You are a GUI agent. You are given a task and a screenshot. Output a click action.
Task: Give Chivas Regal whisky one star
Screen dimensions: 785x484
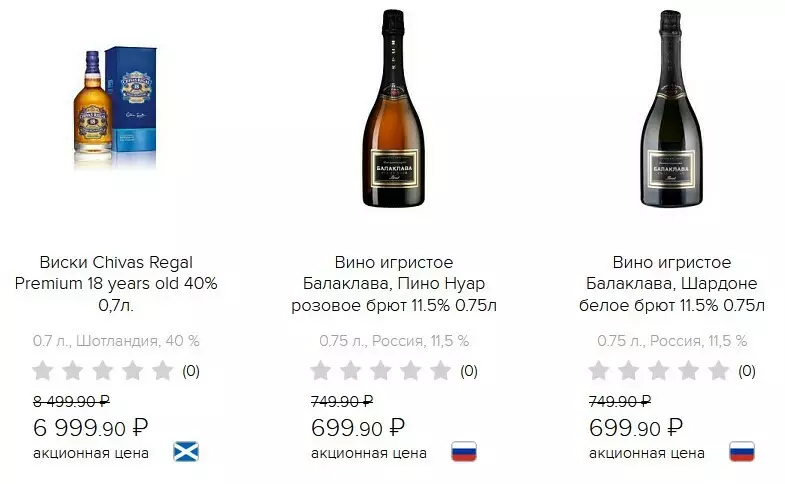click(x=43, y=372)
